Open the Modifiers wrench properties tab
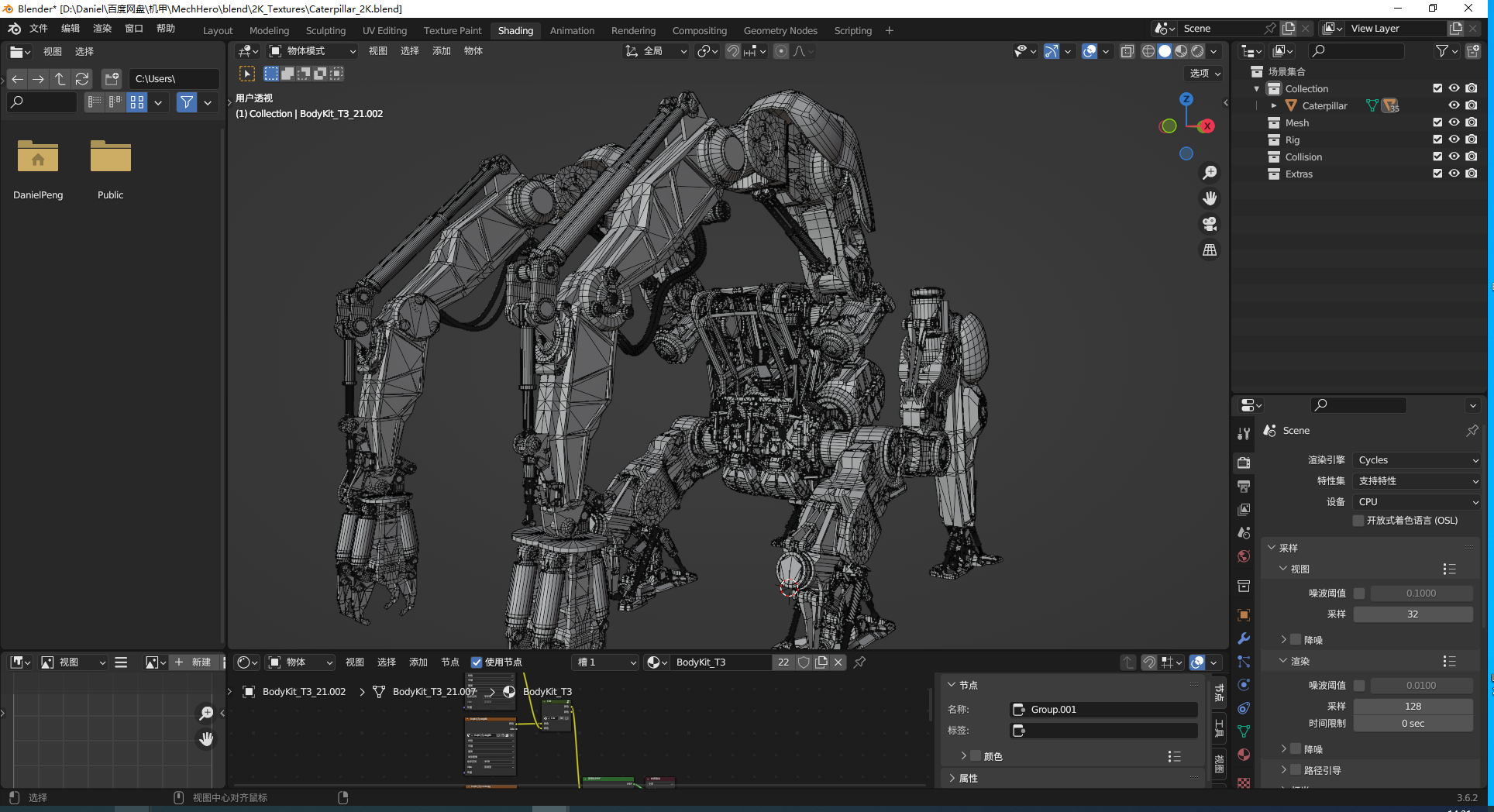1494x812 pixels. tap(1244, 638)
